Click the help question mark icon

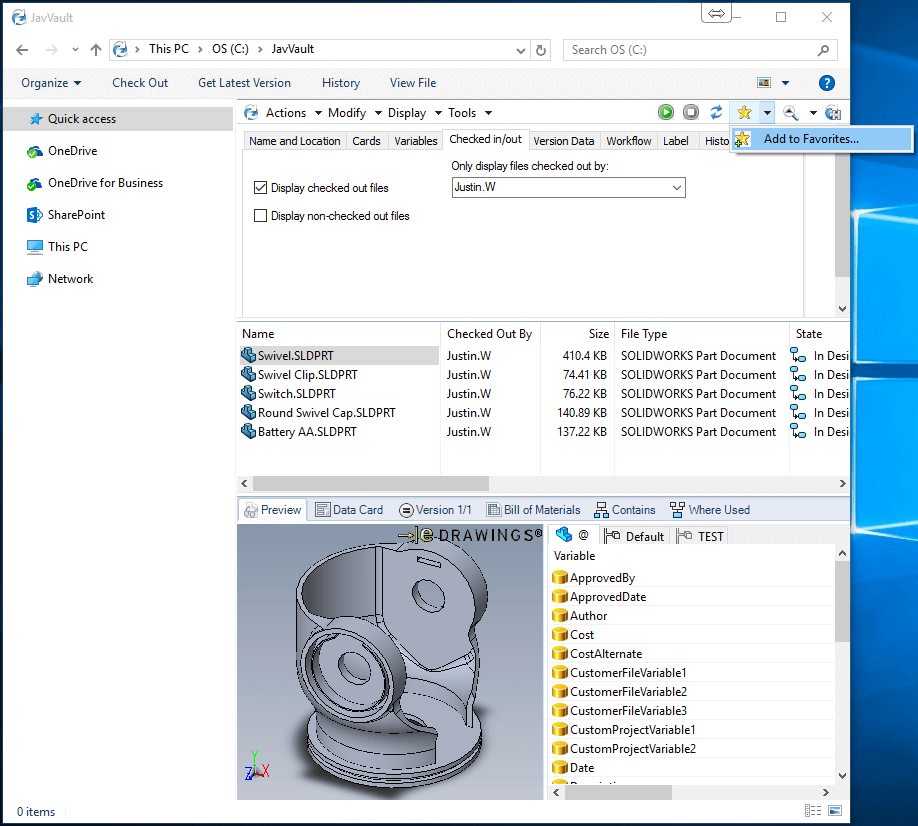click(826, 83)
